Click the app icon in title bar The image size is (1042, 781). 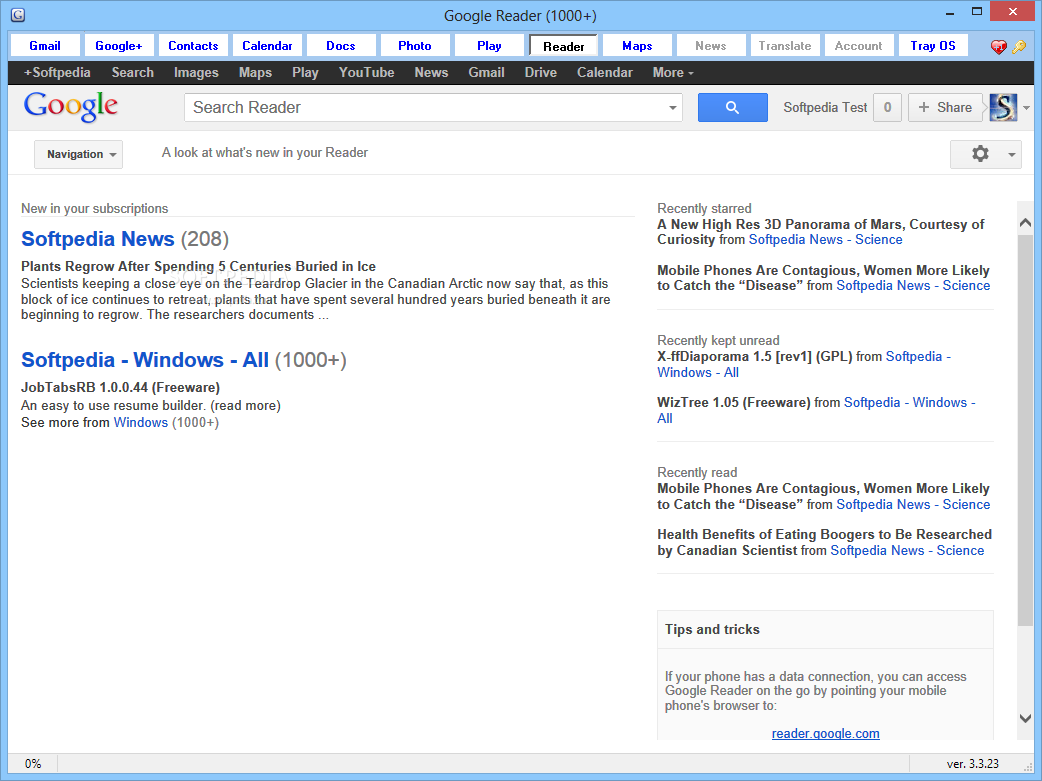(18, 15)
